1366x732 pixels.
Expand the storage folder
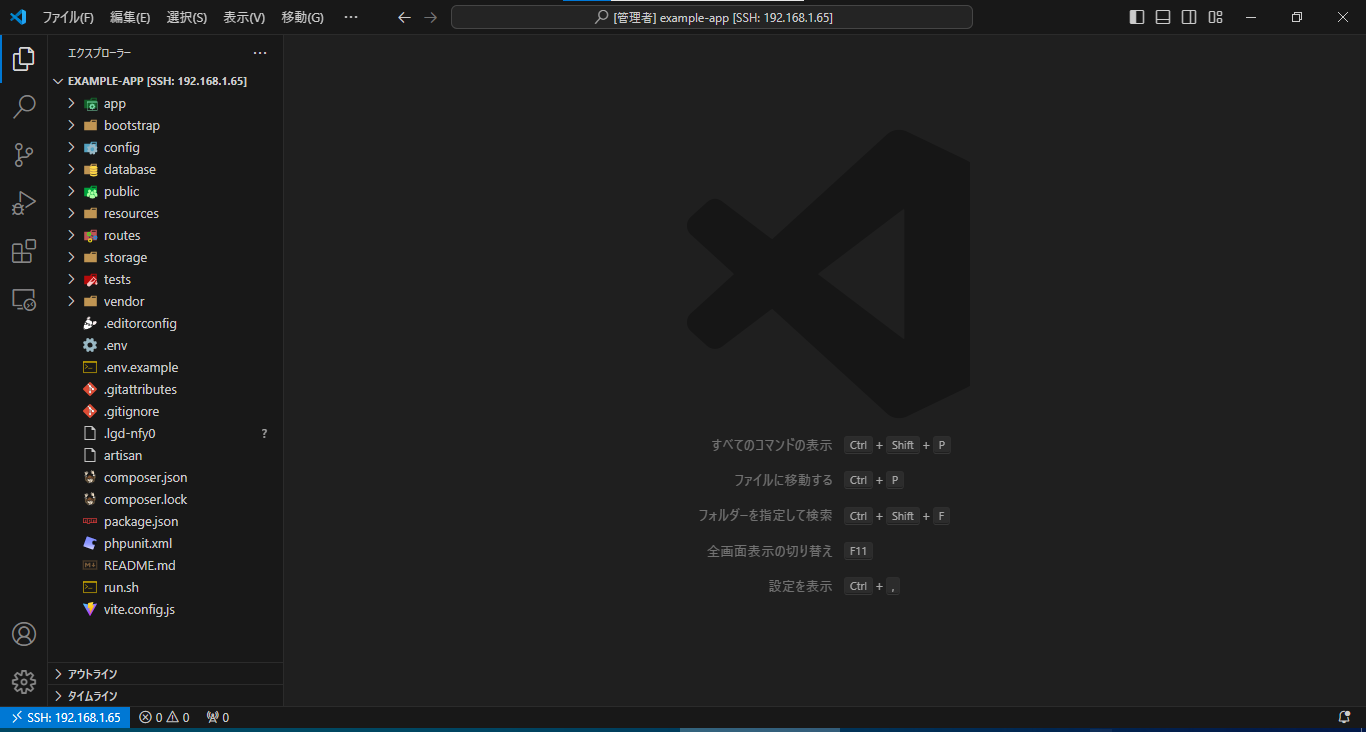[x=166, y=258]
